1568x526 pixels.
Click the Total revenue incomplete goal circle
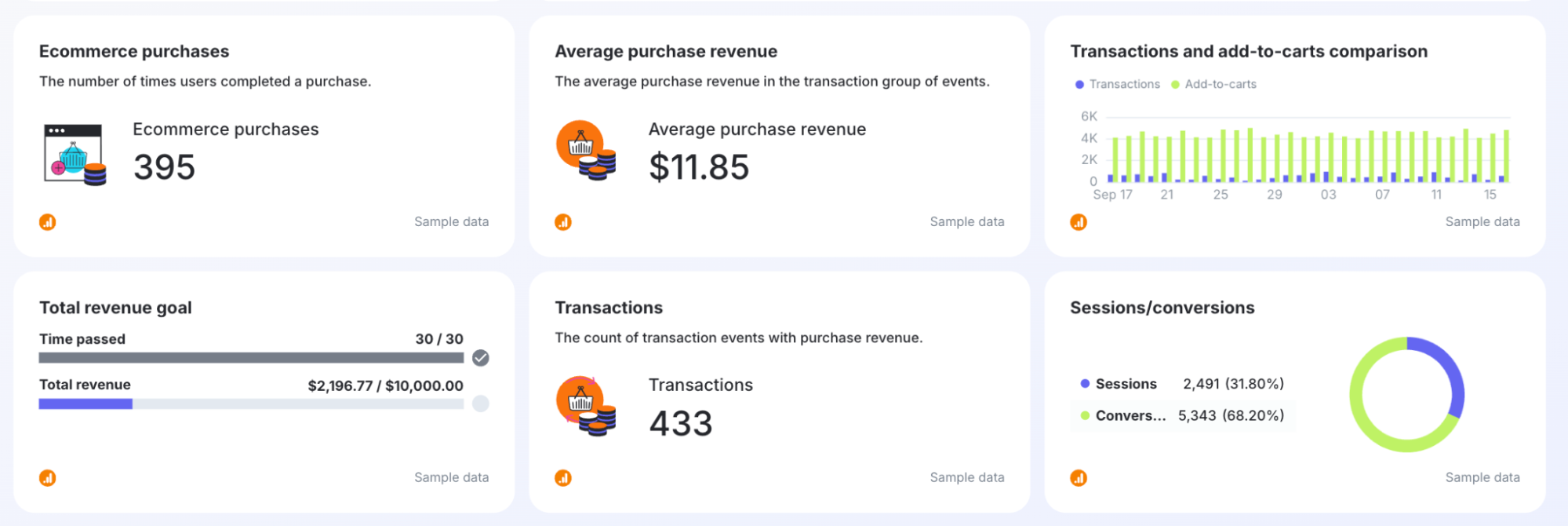tap(481, 404)
